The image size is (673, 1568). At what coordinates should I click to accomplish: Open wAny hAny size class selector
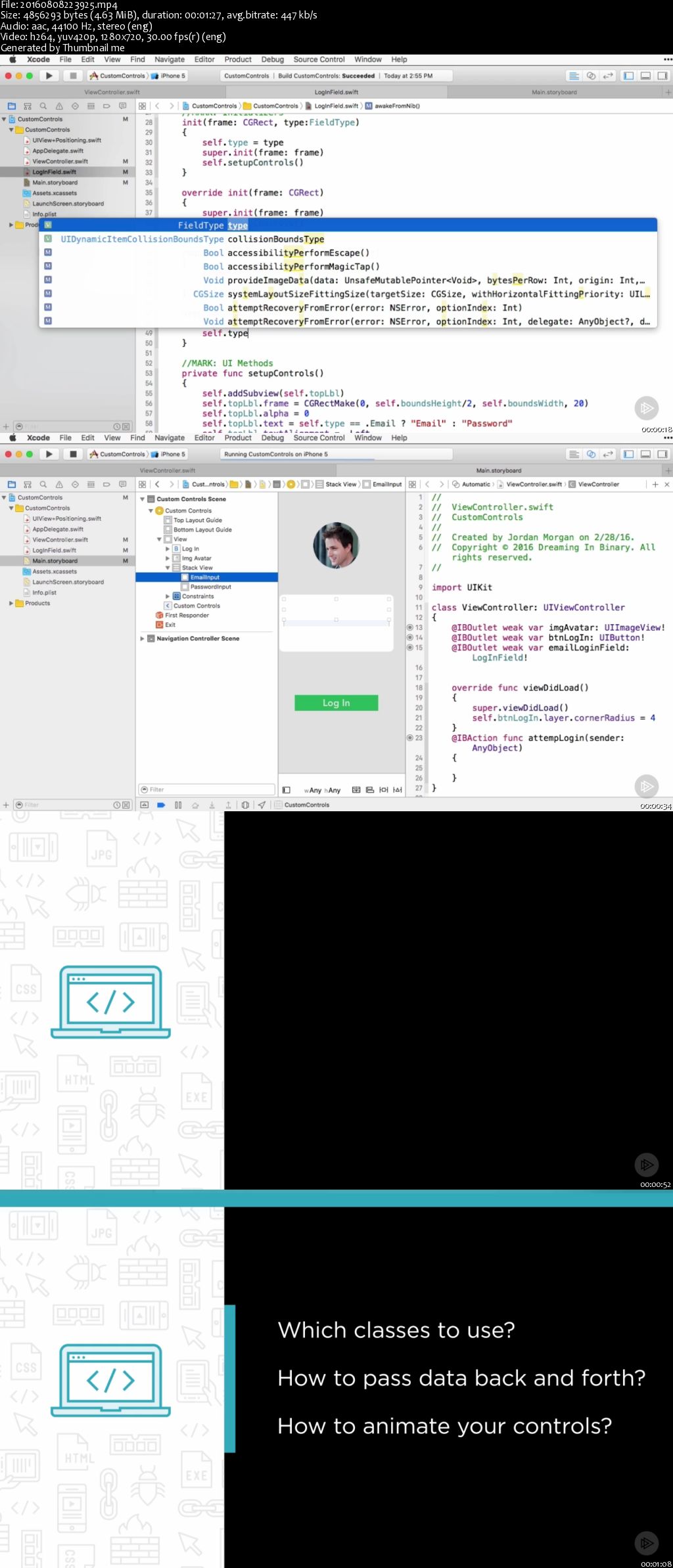[x=322, y=790]
